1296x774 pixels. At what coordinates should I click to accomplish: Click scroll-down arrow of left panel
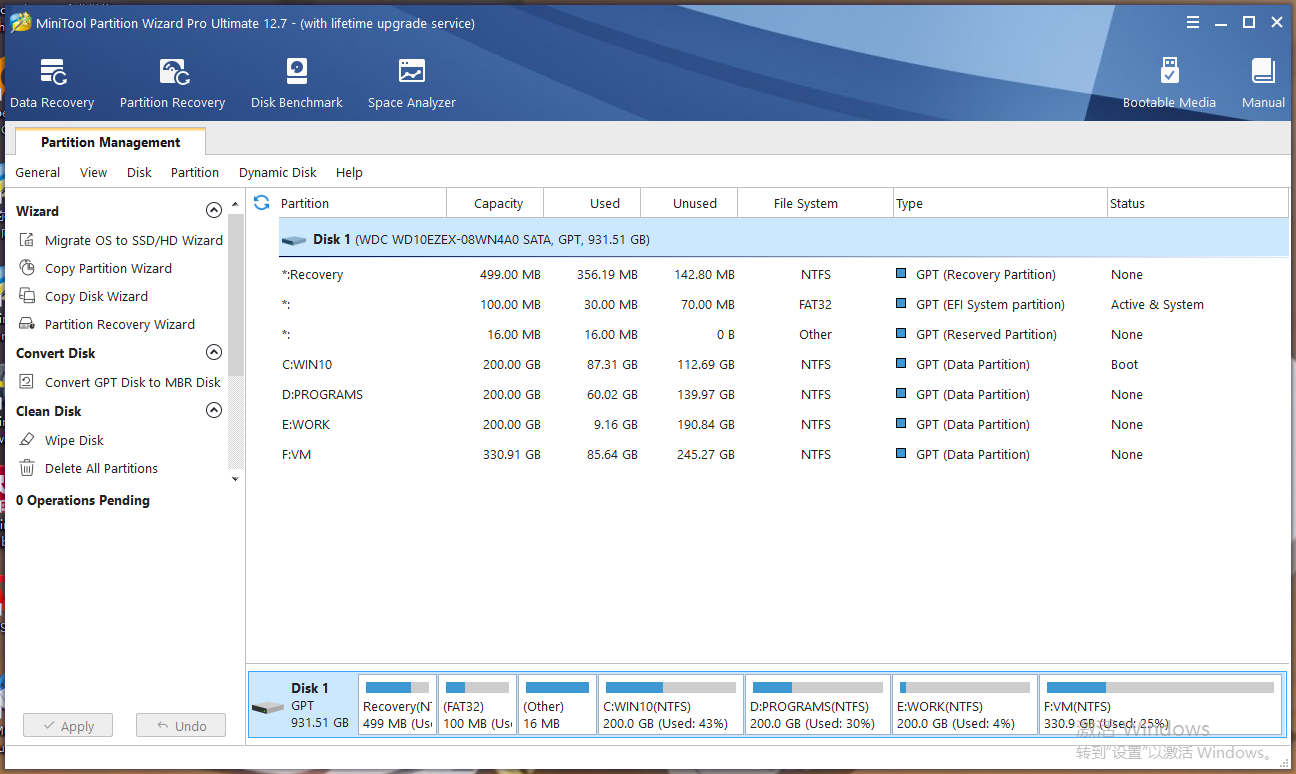point(236,479)
